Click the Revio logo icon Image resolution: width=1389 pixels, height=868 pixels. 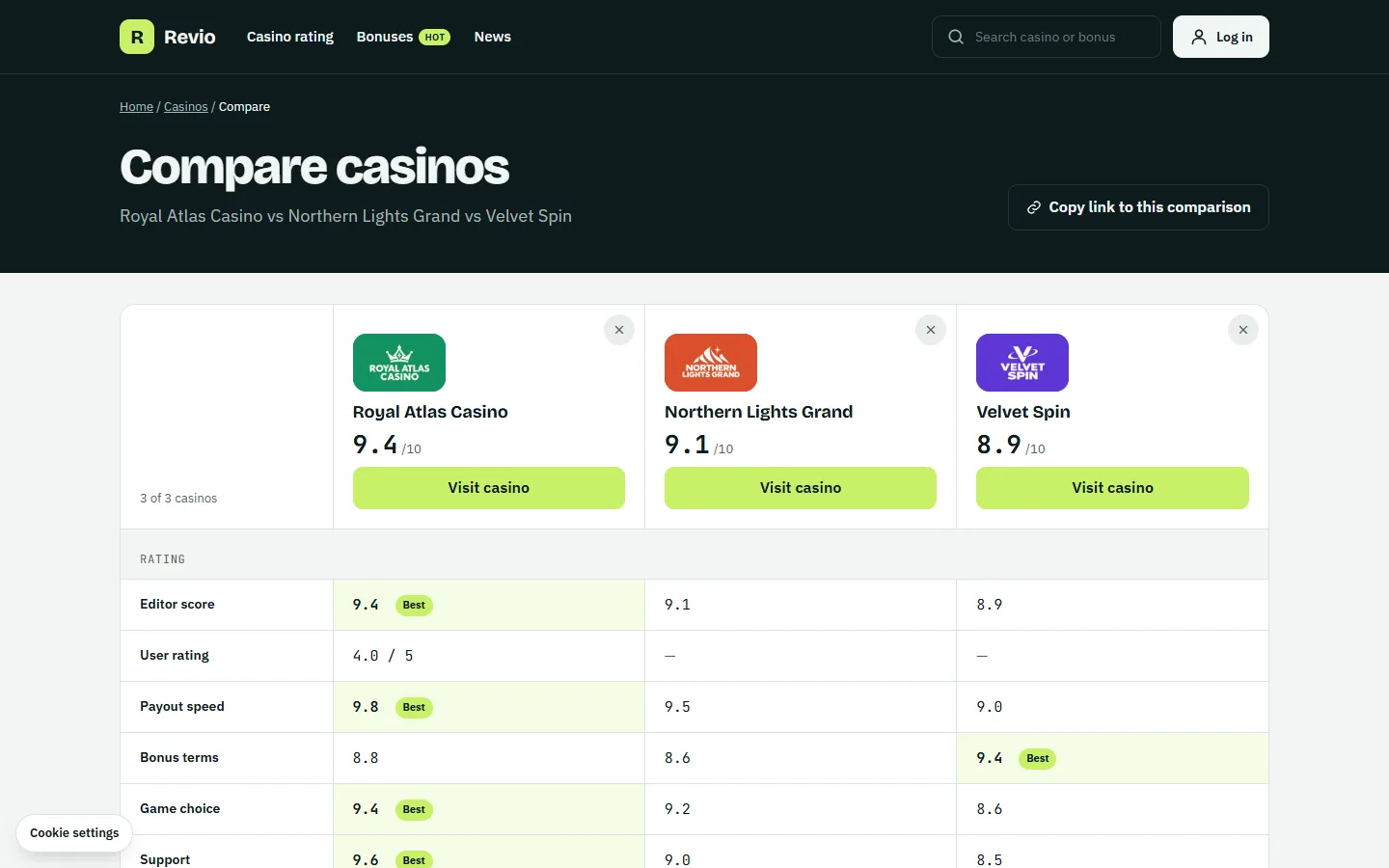[x=137, y=37]
